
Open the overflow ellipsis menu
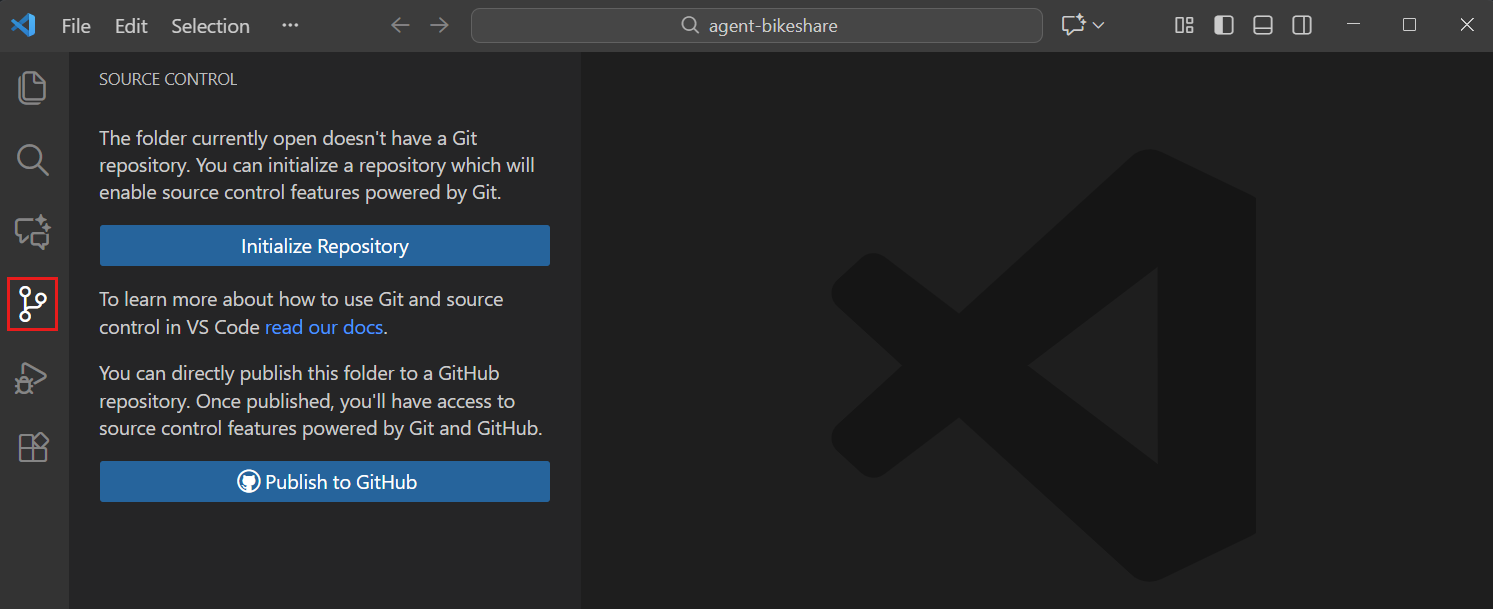coord(290,25)
